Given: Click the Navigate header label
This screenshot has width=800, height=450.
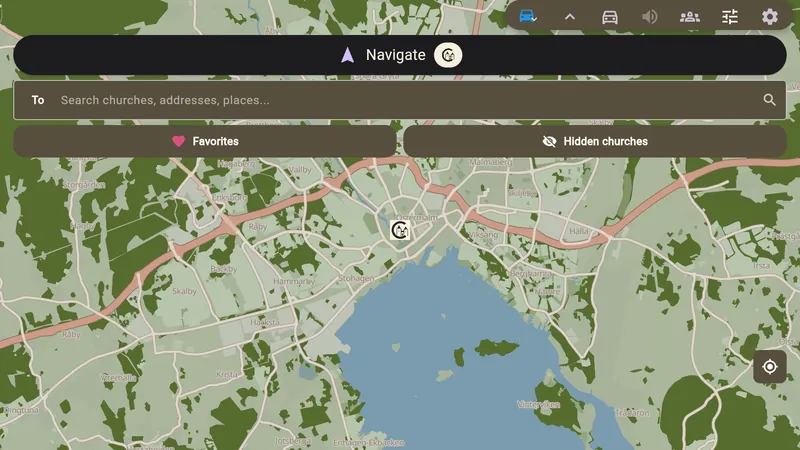Looking at the screenshot, I should (x=395, y=55).
